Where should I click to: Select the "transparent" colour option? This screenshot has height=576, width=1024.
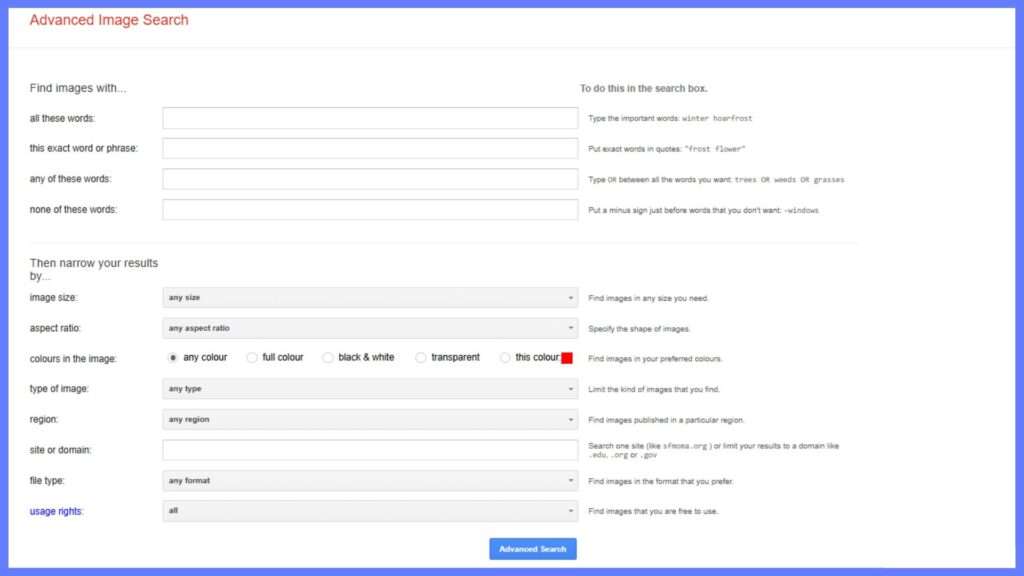pyautogui.click(x=420, y=357)
